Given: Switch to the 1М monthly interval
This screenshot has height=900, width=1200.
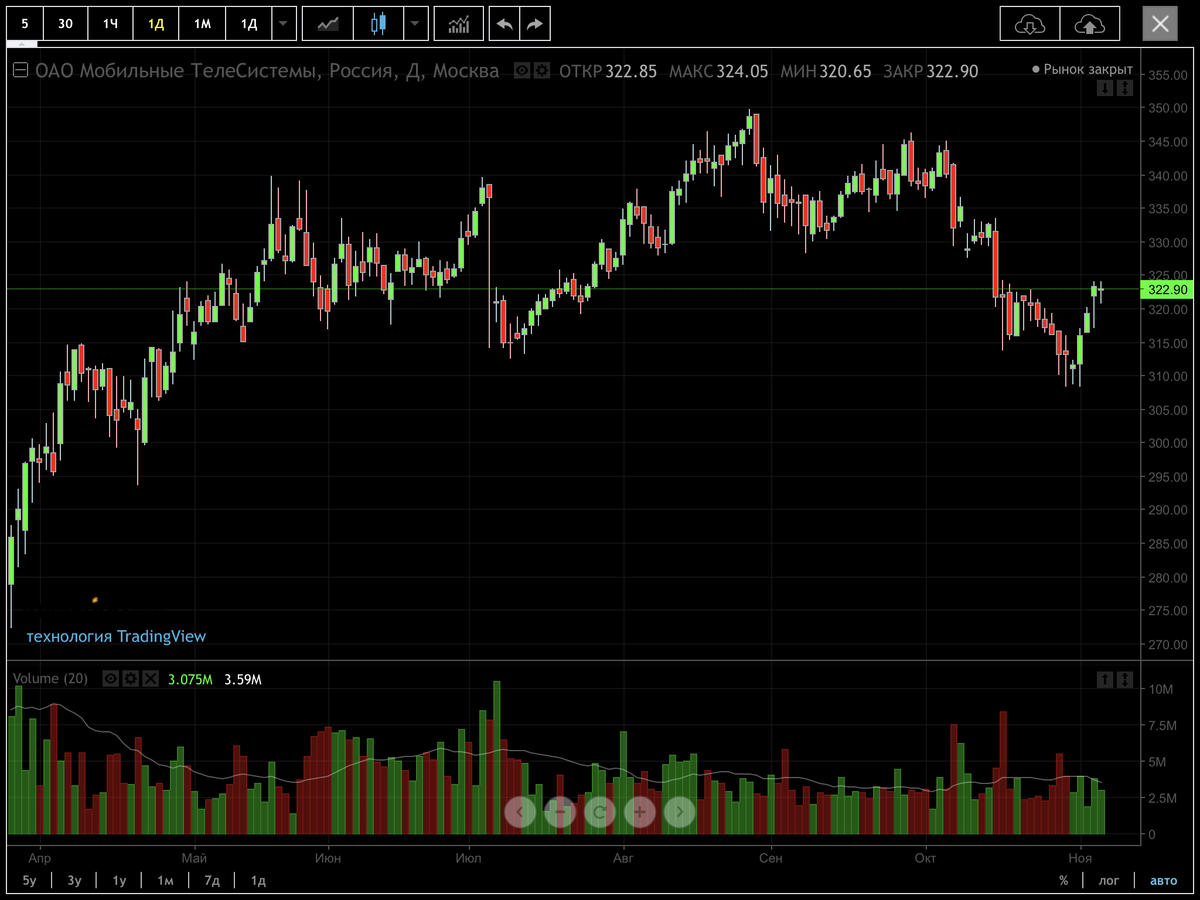Looking at the screenshot, I should [x=202, y=24].
